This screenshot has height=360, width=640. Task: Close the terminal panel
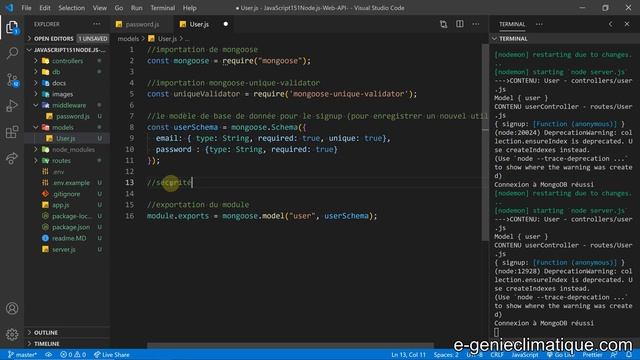click(x=627, y=24)
